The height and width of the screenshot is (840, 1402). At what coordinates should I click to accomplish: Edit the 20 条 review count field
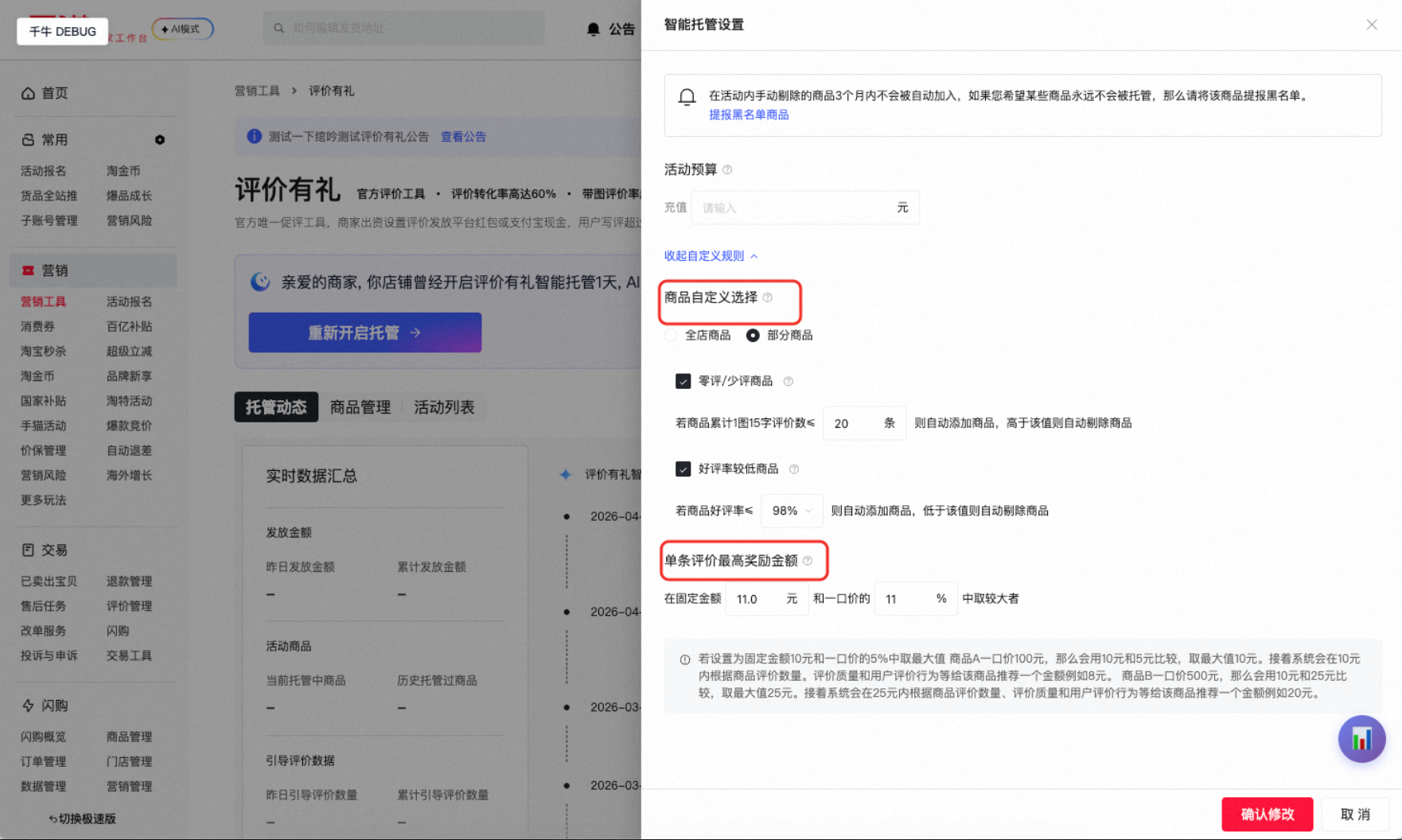[x=864, y=423]
